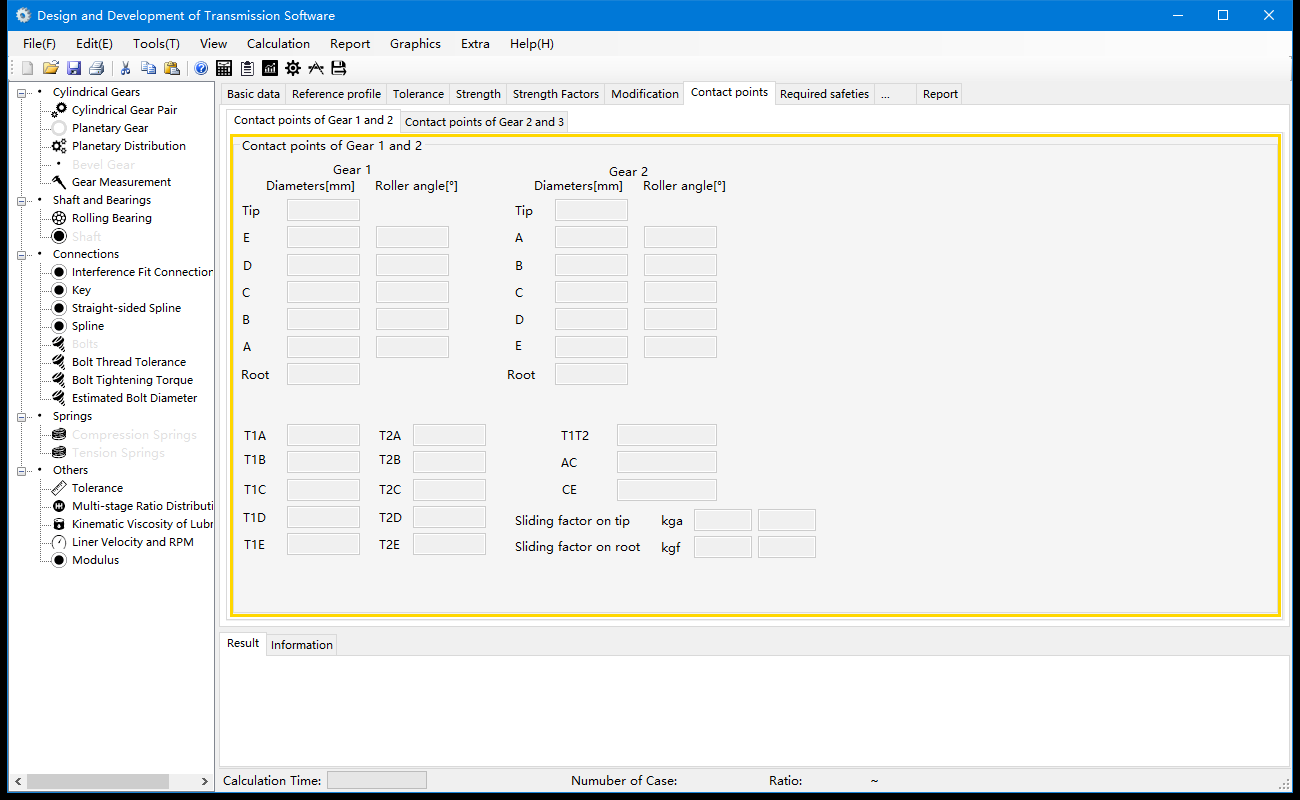Collapse the Cylindrical Gears tree node
The height and width of the screenshot is (800, 1300).
(x=22, y=92)
